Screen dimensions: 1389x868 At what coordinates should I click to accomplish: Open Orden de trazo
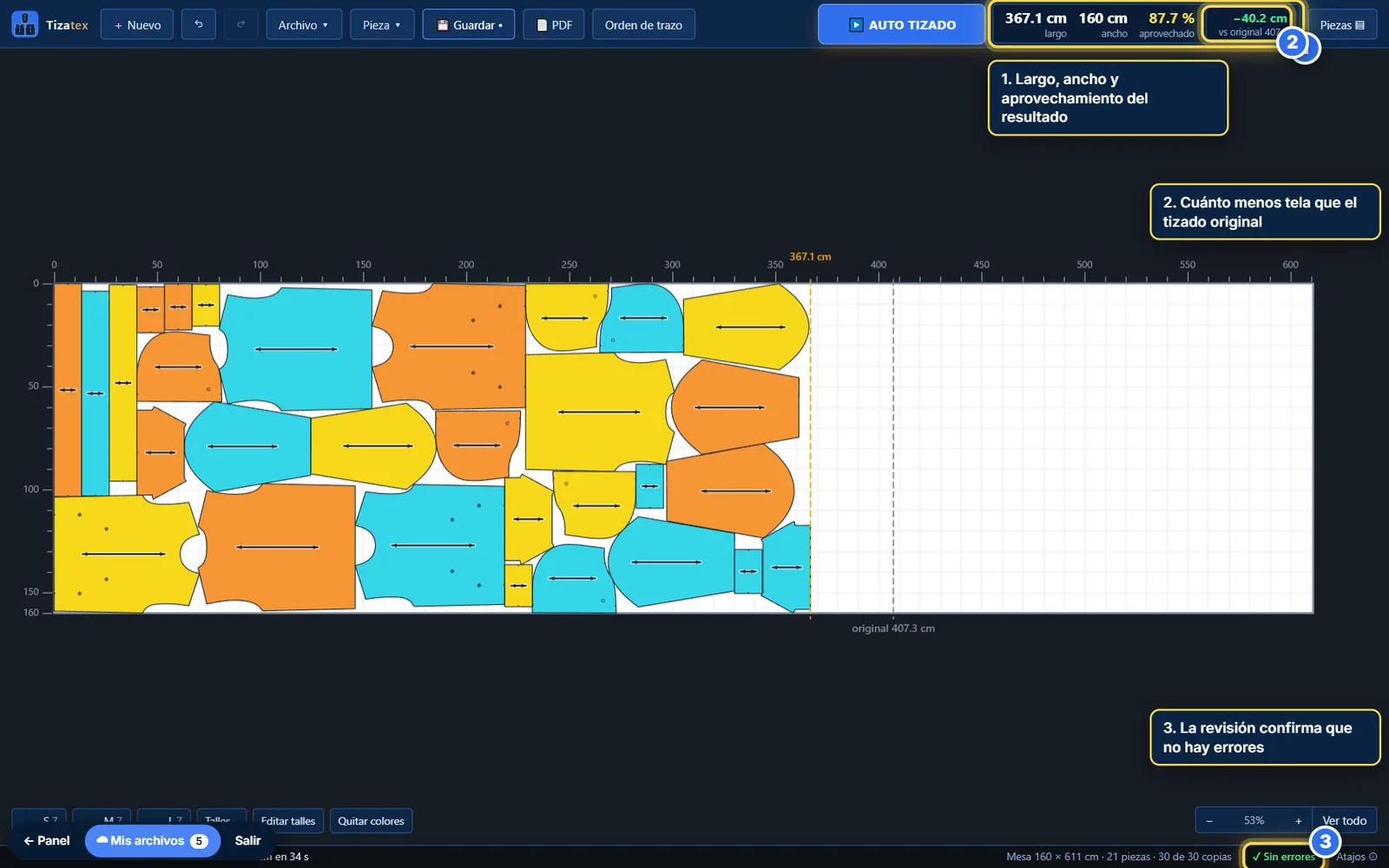point(643,24)
